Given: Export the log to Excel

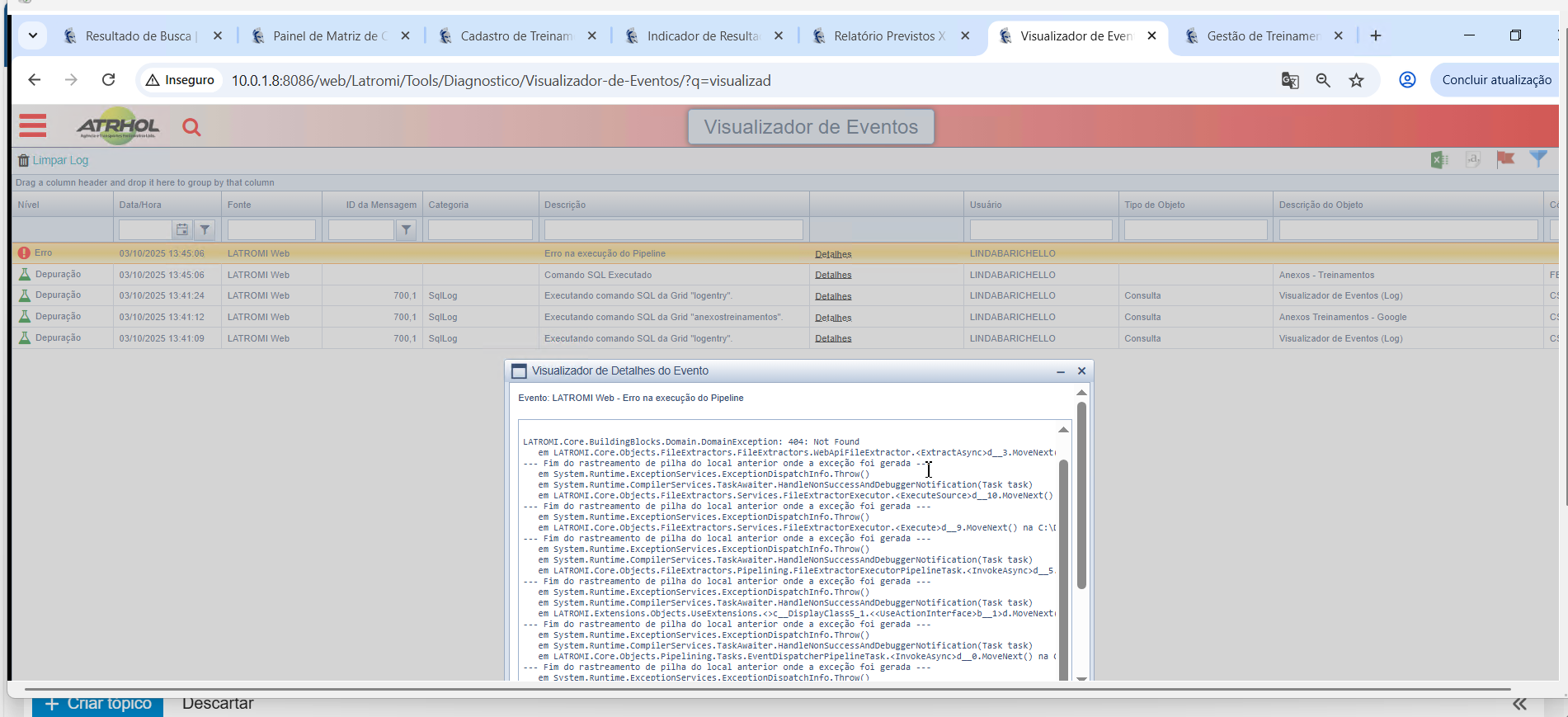Looking at the screenshot, I should tap(1439, 160).
